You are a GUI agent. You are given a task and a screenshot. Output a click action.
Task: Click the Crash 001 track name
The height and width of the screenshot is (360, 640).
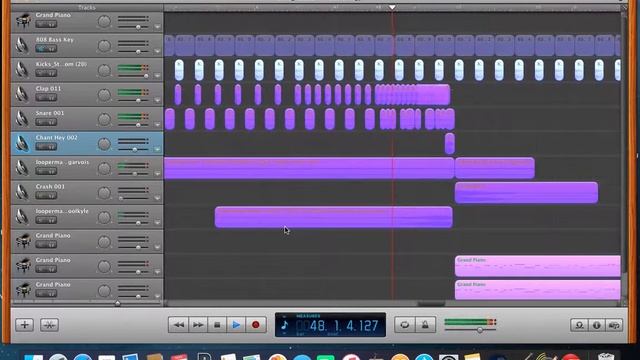50,187
